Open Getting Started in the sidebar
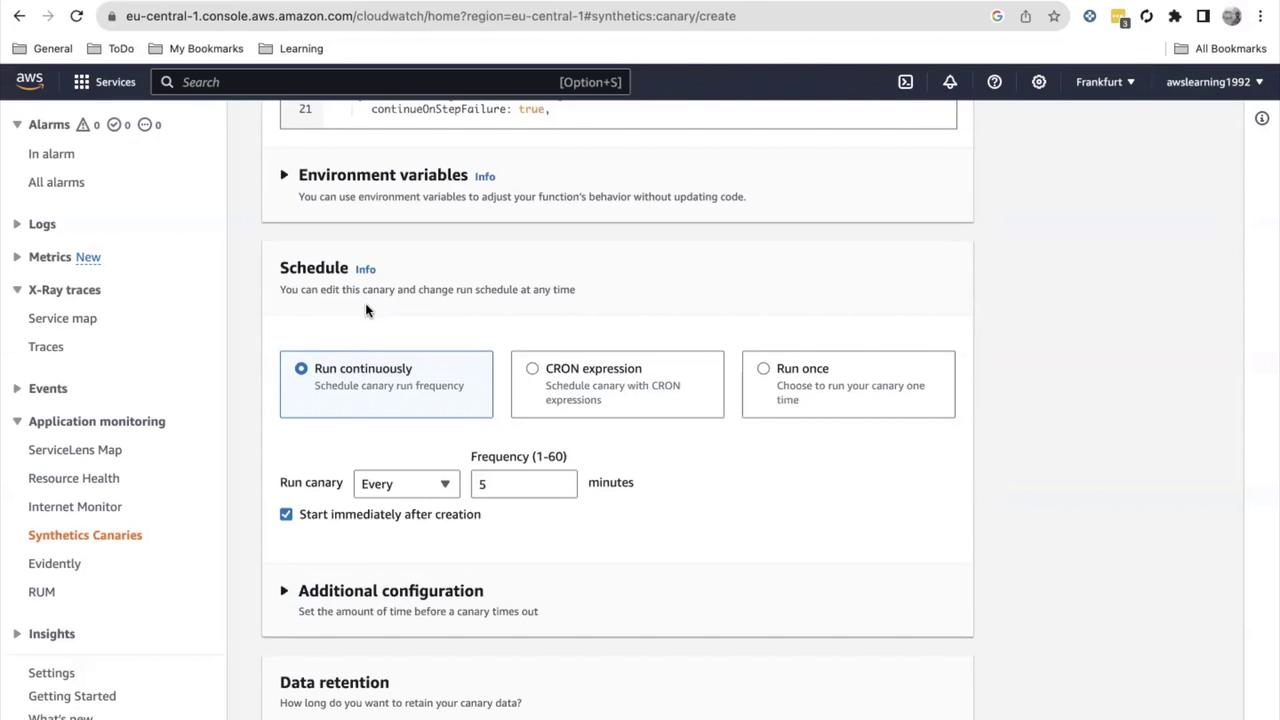The width and height of the screenshot is (1280, 720). pos(72,696)
